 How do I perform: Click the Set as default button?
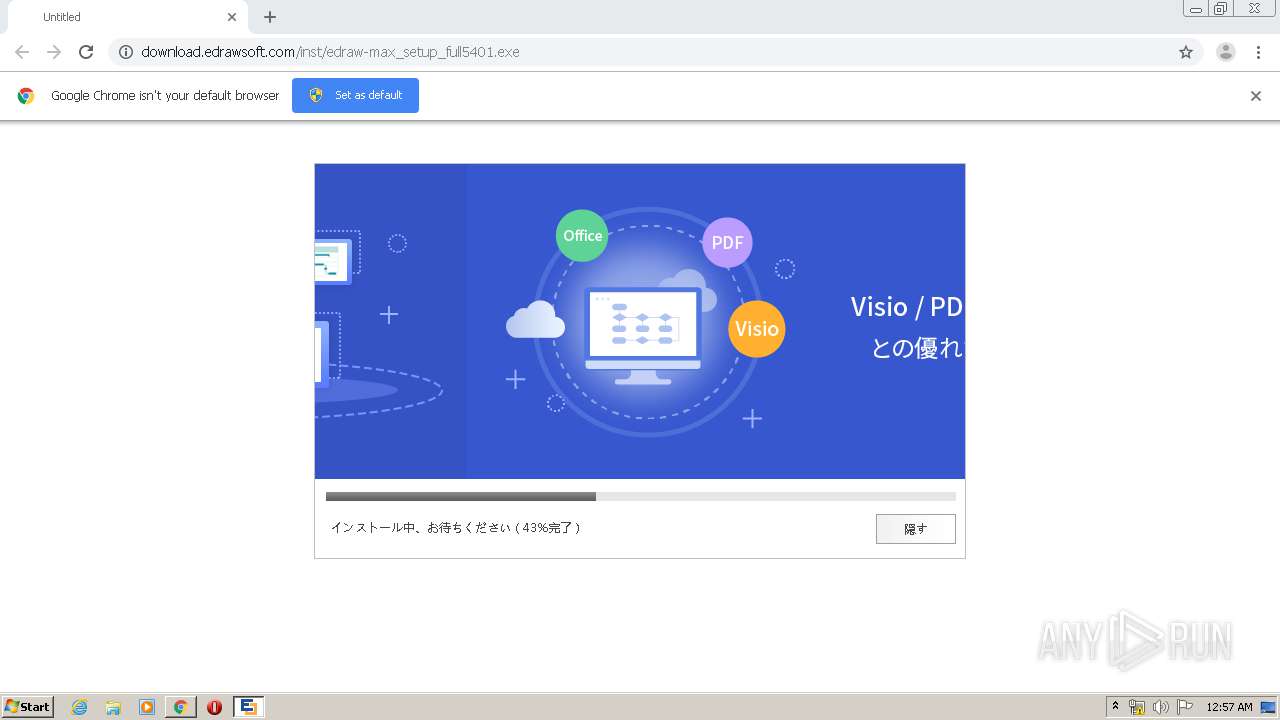tap(355, 95)
